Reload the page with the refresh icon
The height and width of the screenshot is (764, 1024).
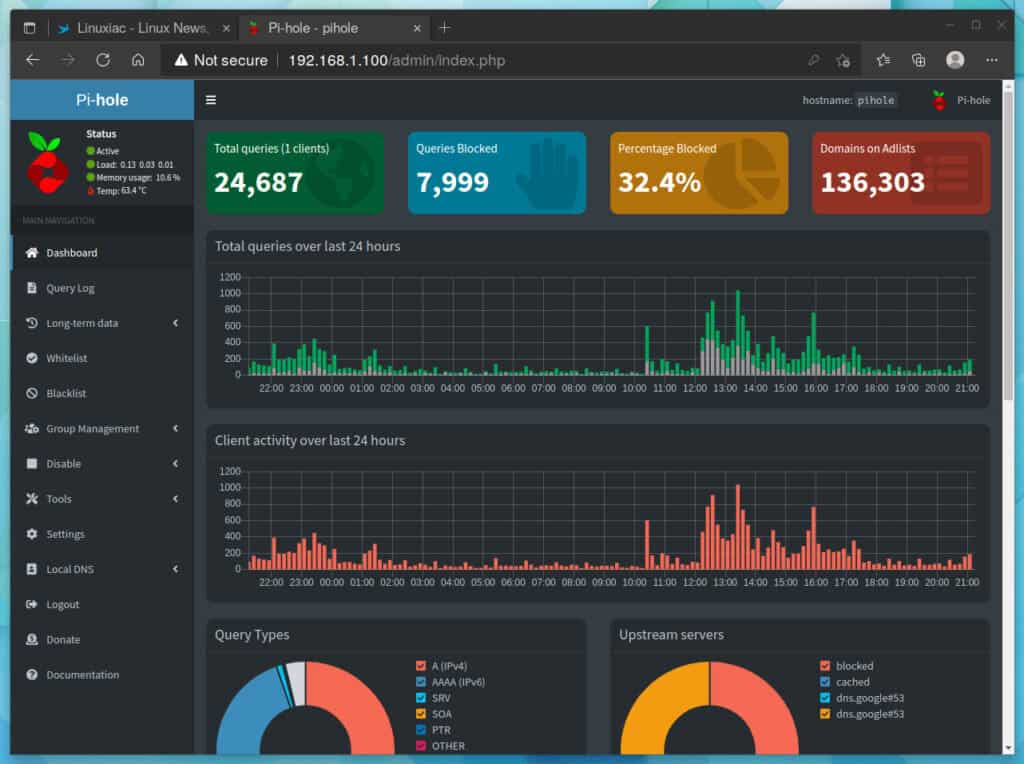click(103, 60)
